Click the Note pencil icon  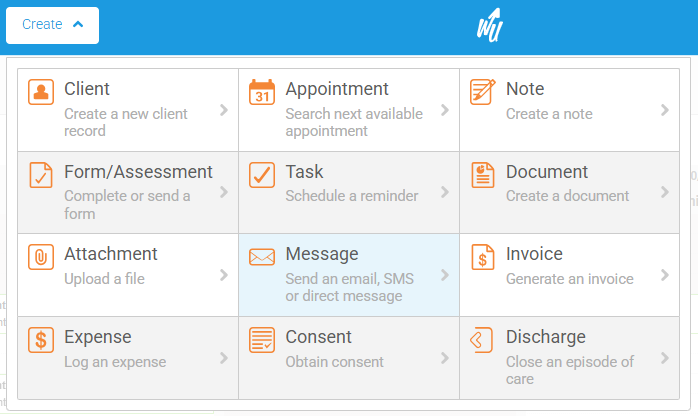(482, 92)
